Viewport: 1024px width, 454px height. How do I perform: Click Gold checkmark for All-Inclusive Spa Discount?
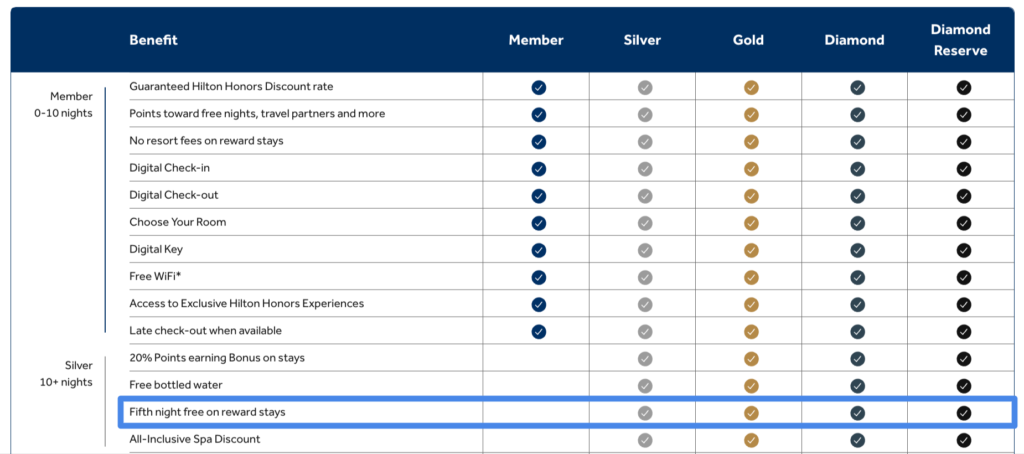coord(751,440)
